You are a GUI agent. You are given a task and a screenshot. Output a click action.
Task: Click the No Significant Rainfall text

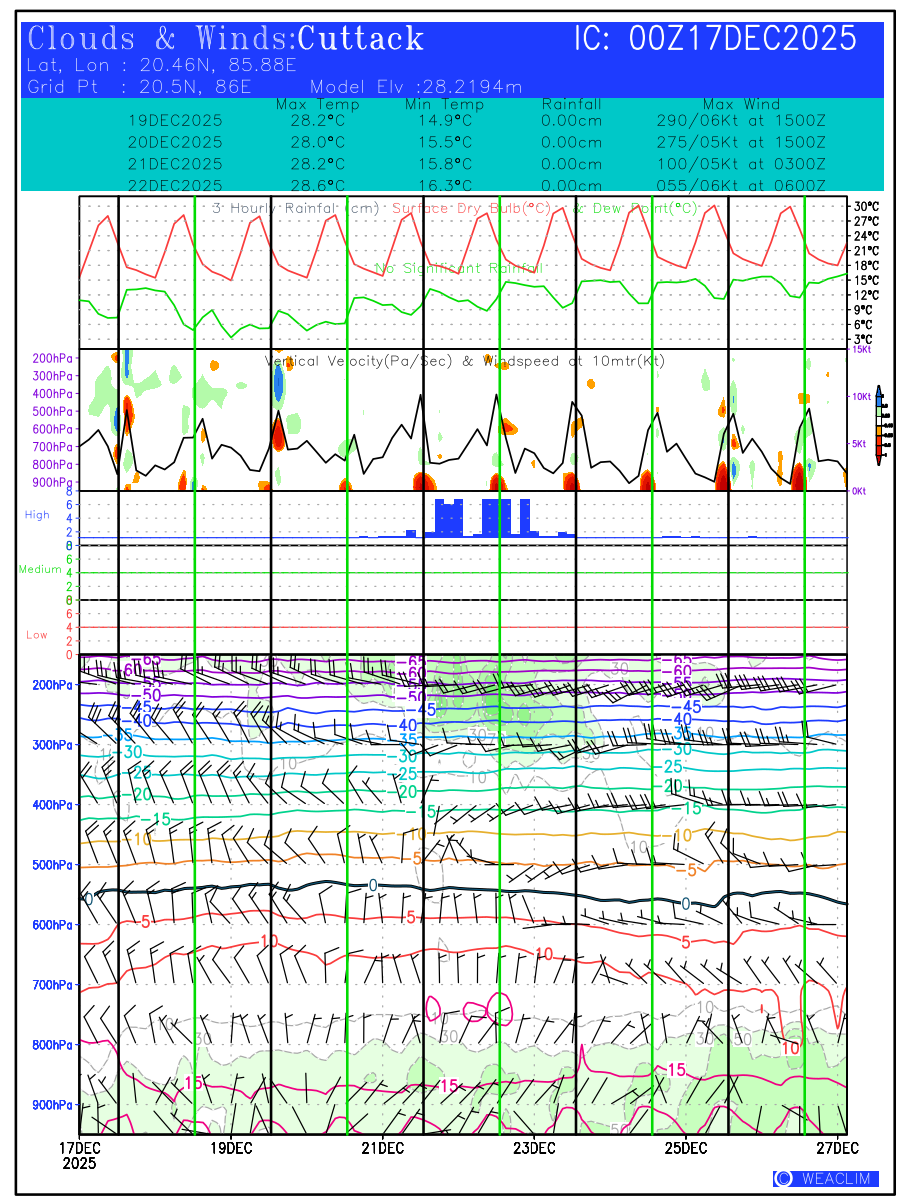pos(459,268)
